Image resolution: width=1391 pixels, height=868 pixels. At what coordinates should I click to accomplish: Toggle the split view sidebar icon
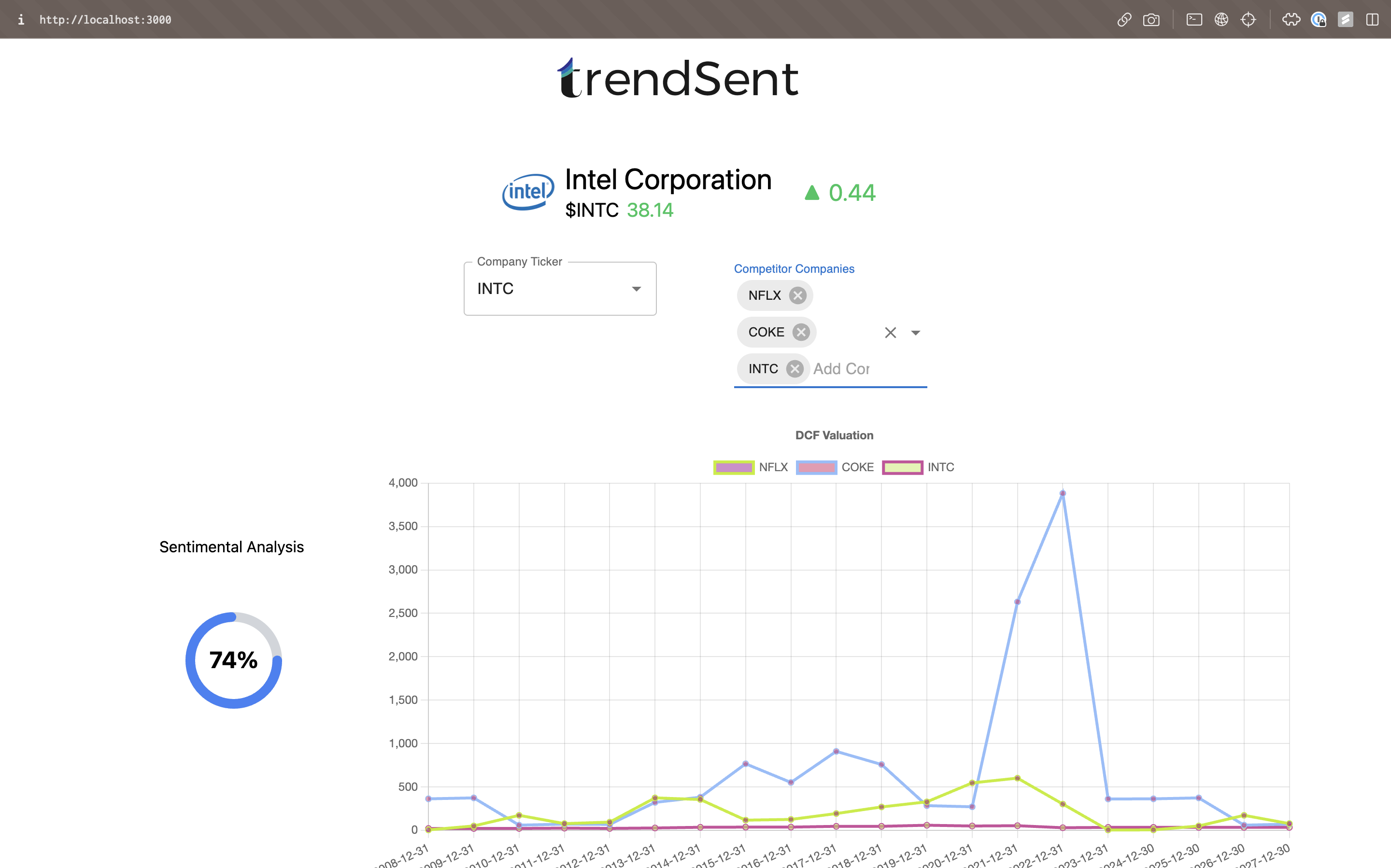(1372, 19)
